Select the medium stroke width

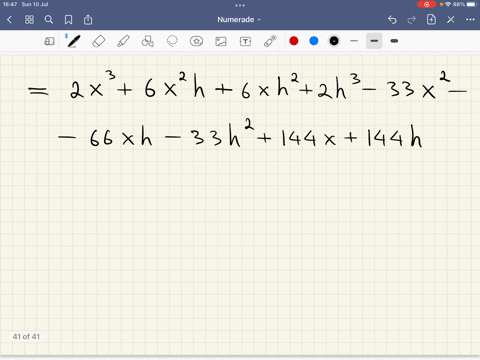tap(374, 41)
